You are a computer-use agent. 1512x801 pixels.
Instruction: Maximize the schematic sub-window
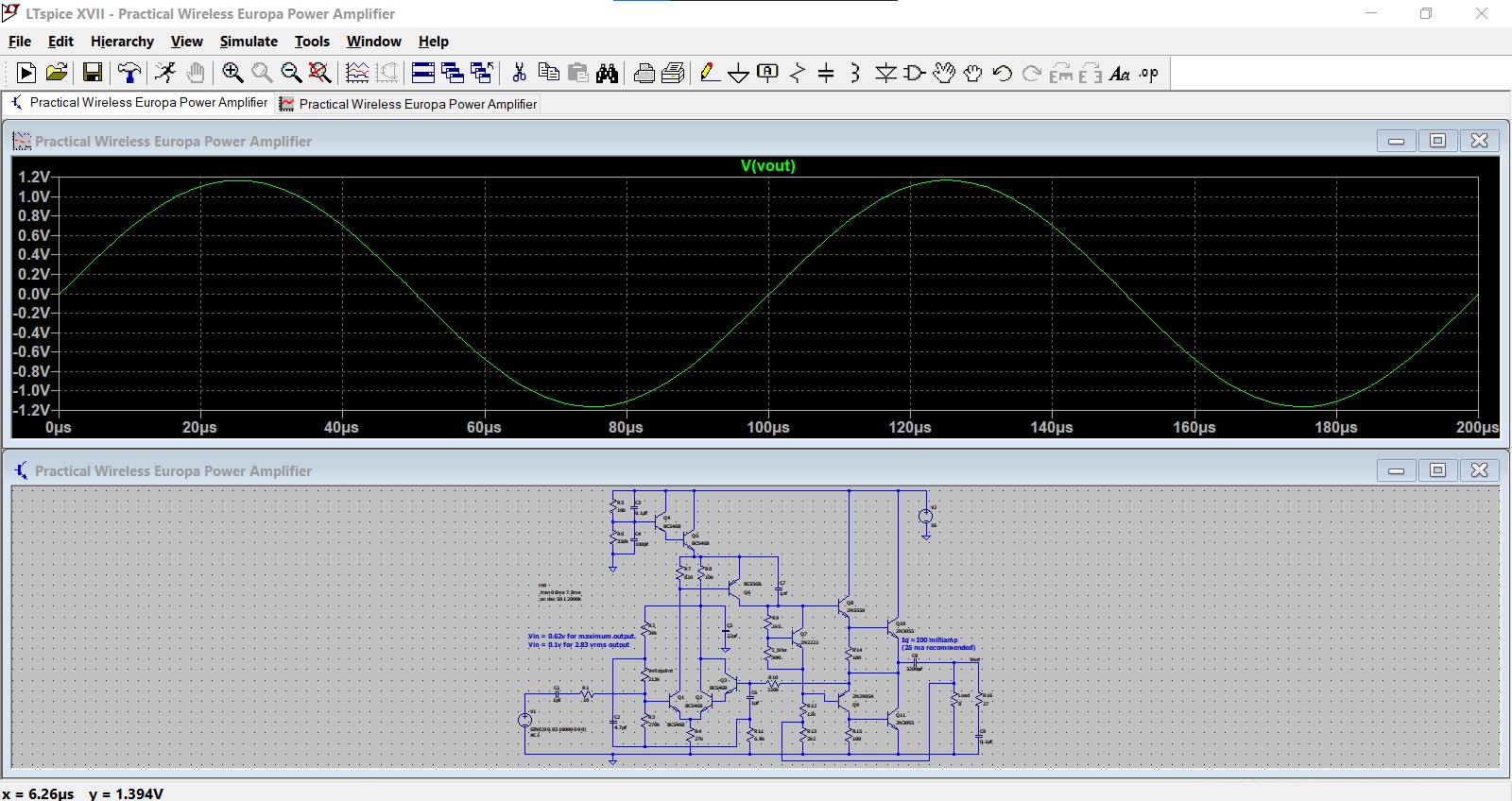(x=1437, y=470)
